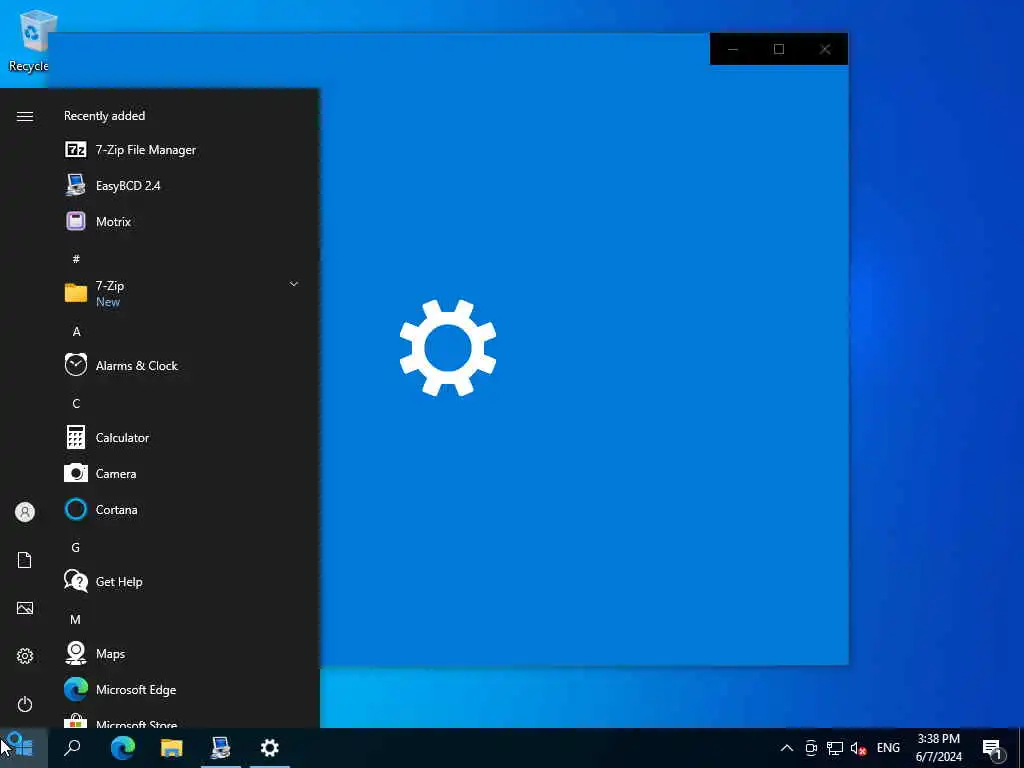
Task: Launch Microsoft Edge from the app list
Action: pyautogui.click(x=183, y=689)
